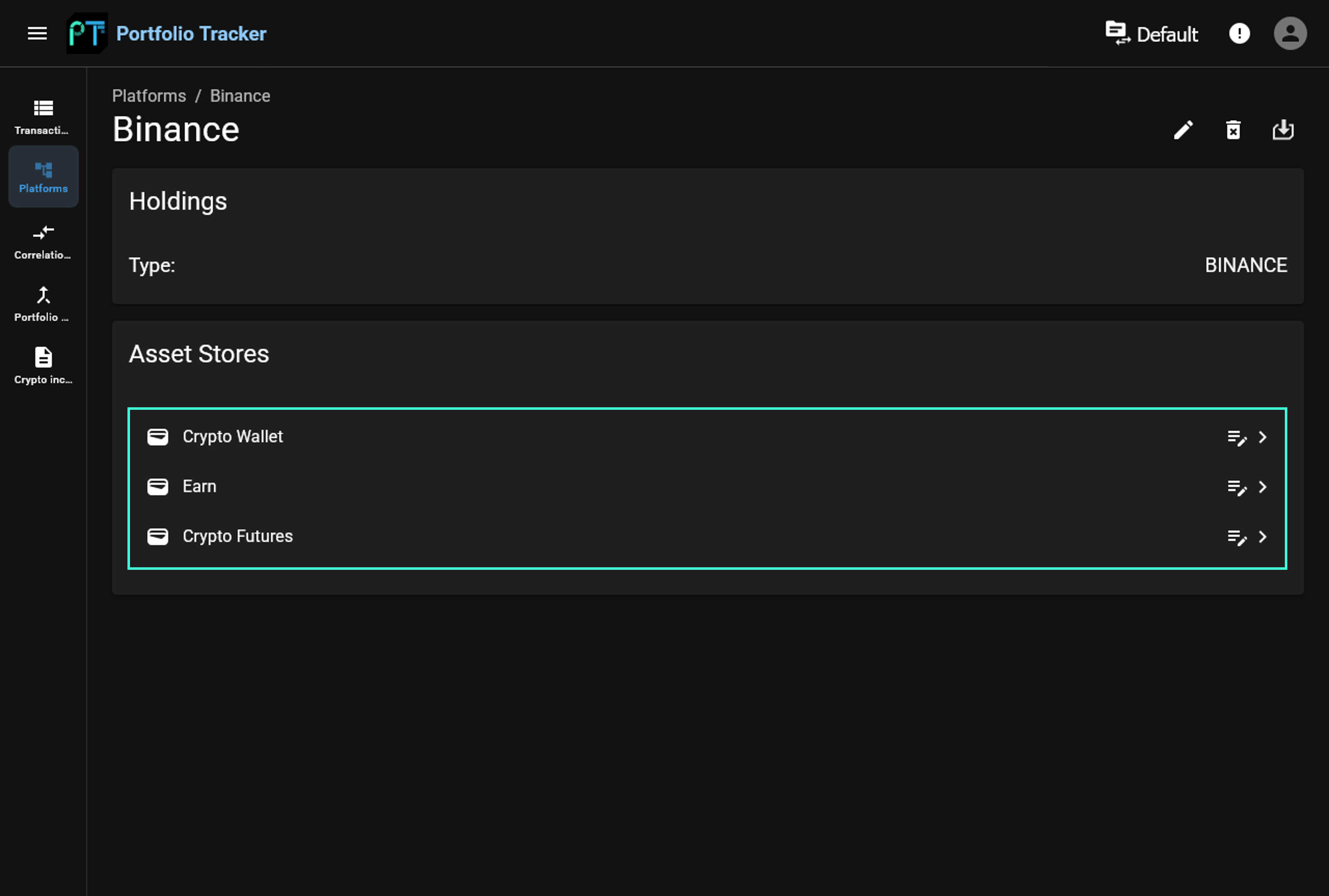This screenshot has width=1329, height=896.
Task: Open the Crypto Futures asset store
Action: click(707, 536)
